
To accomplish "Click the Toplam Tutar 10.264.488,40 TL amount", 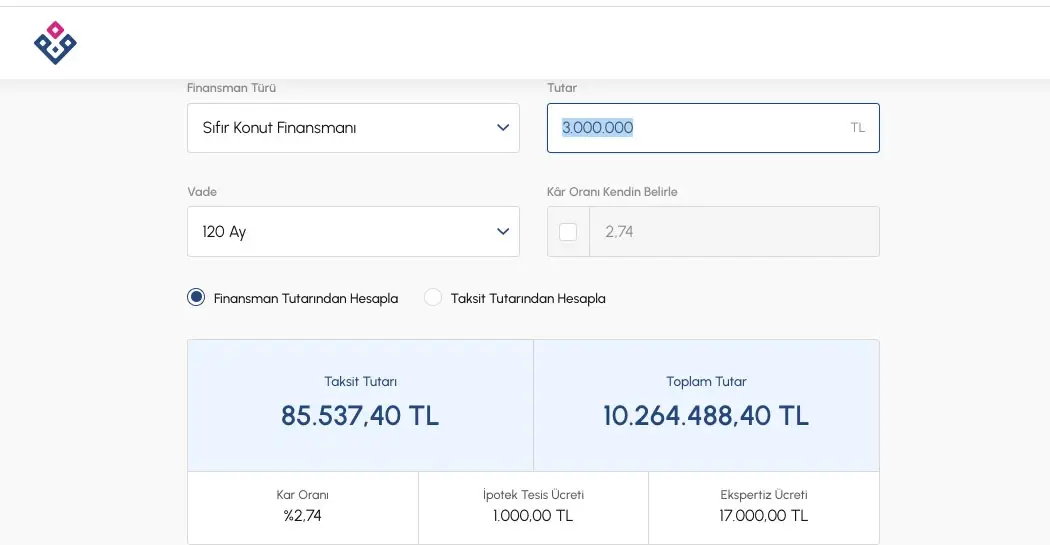I will tap(706, 416).
